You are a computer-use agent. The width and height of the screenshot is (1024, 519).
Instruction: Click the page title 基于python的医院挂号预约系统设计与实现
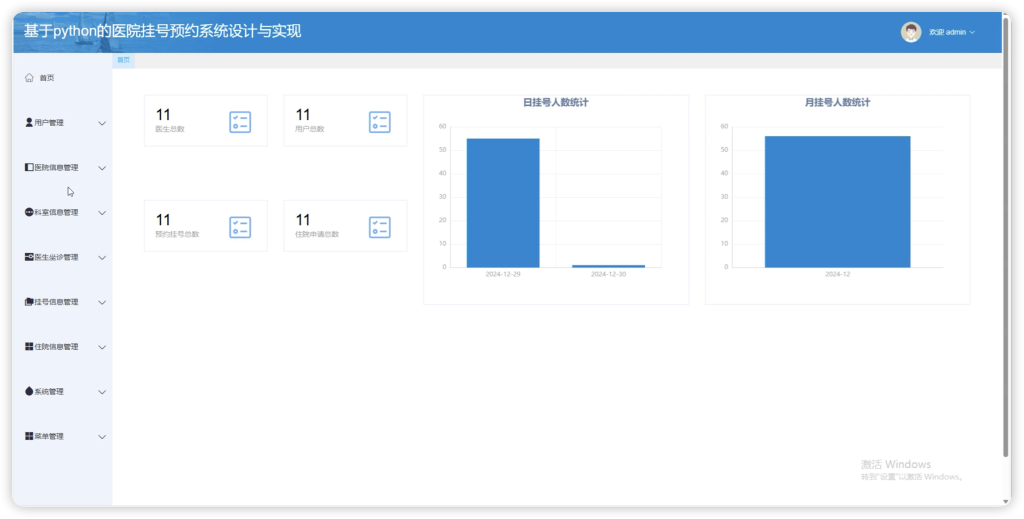click(x=163, y=31)
